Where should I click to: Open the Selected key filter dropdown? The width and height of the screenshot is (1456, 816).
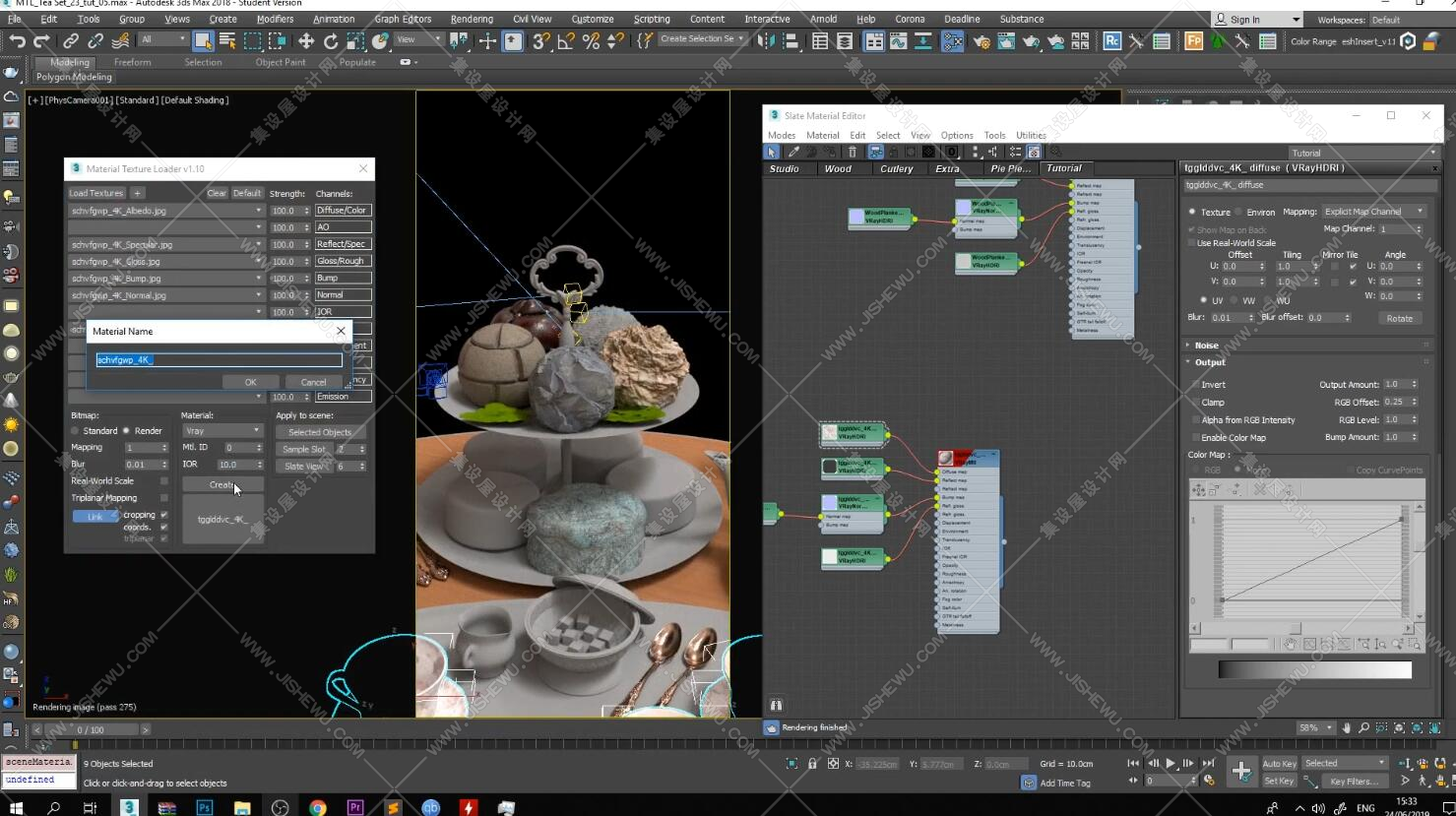[x=1345, y=763]
